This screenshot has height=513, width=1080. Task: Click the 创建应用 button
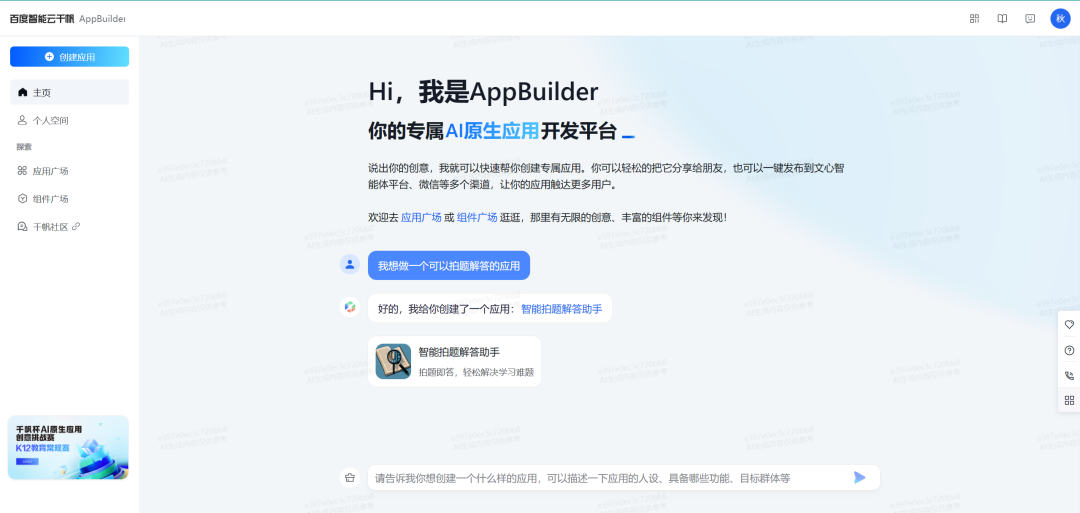coord(70,56)
